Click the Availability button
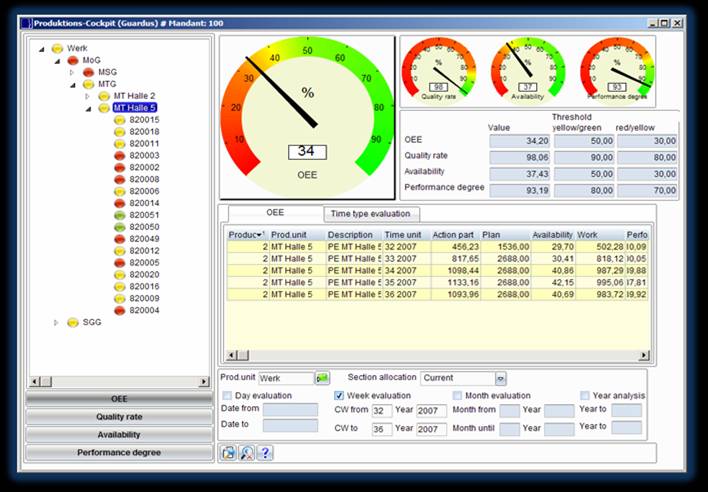Image resolution: width=708 pixels, height=492 pixels. 119,435
